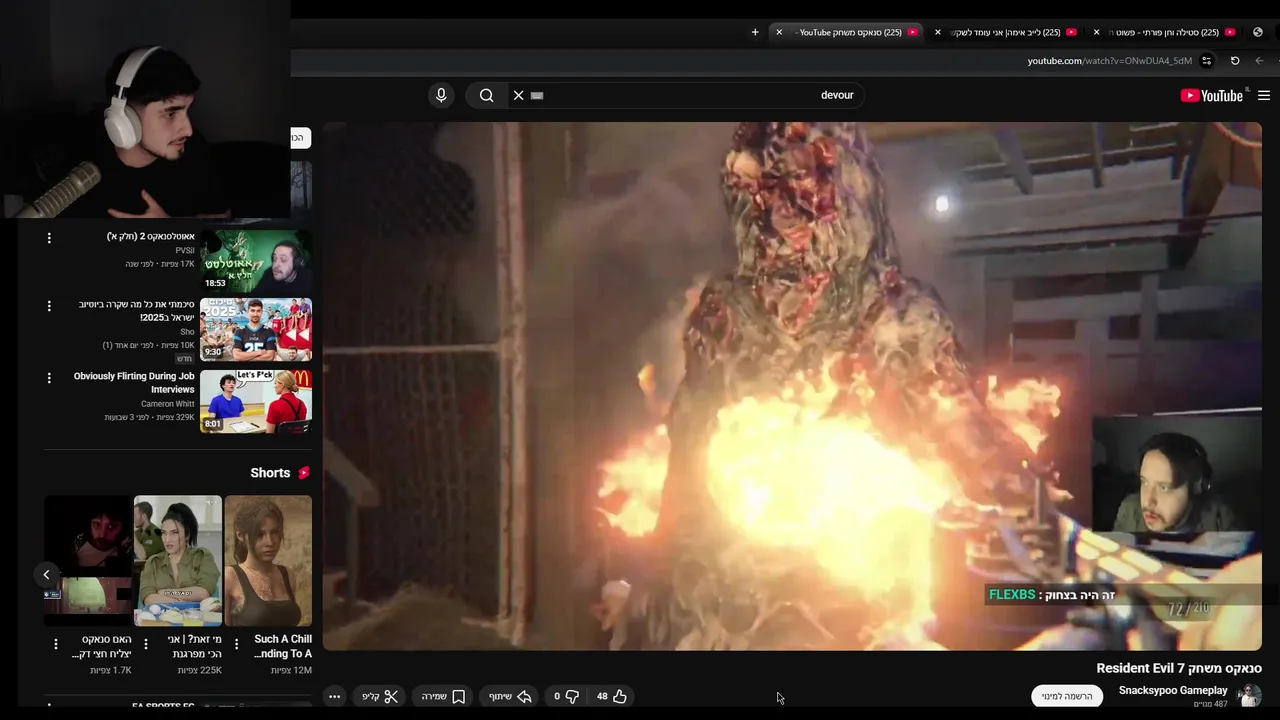Open the האם סנאקס short thumbnail

click(88, 561)
